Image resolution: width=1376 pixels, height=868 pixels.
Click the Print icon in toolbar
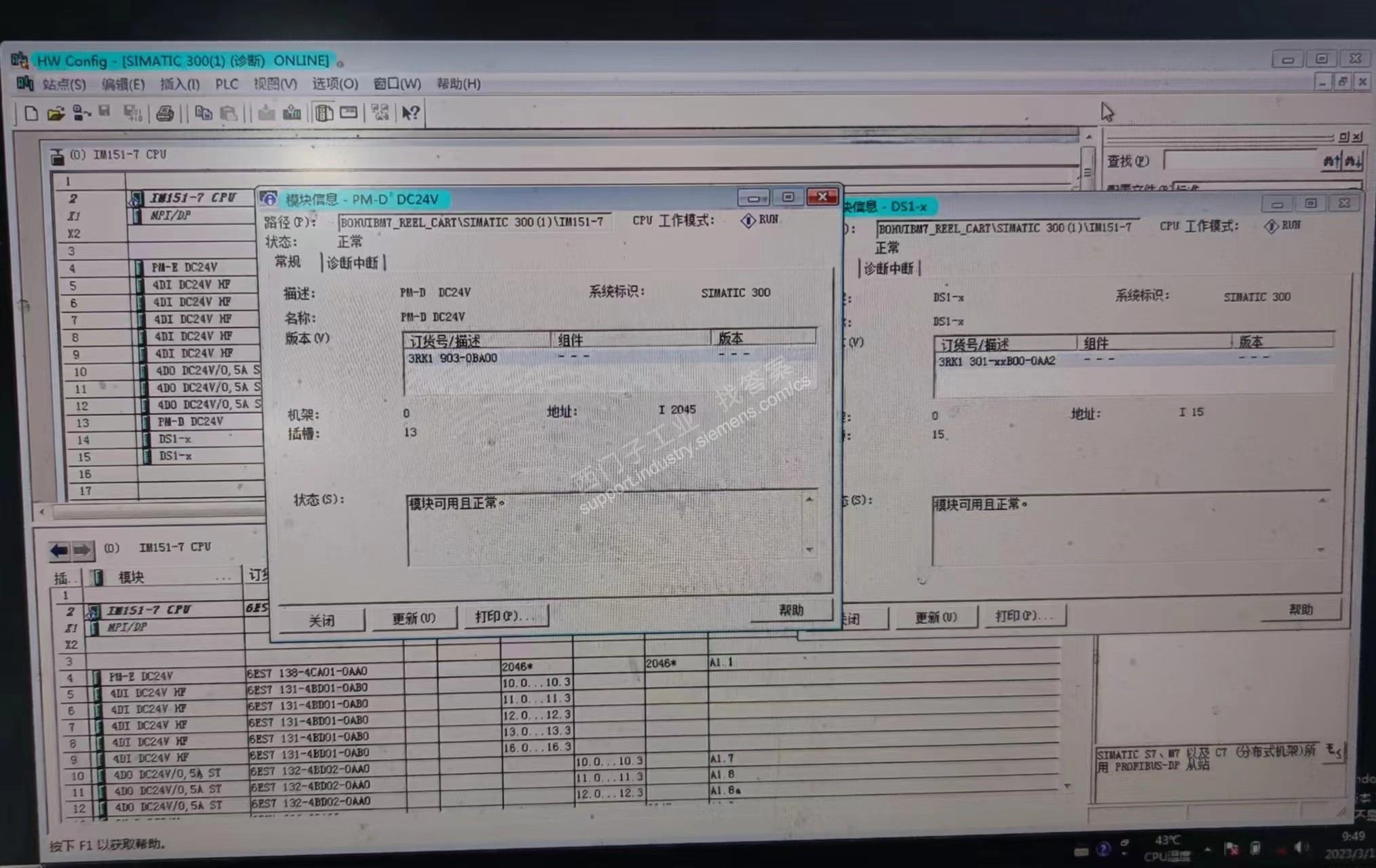tap(165, 113)
